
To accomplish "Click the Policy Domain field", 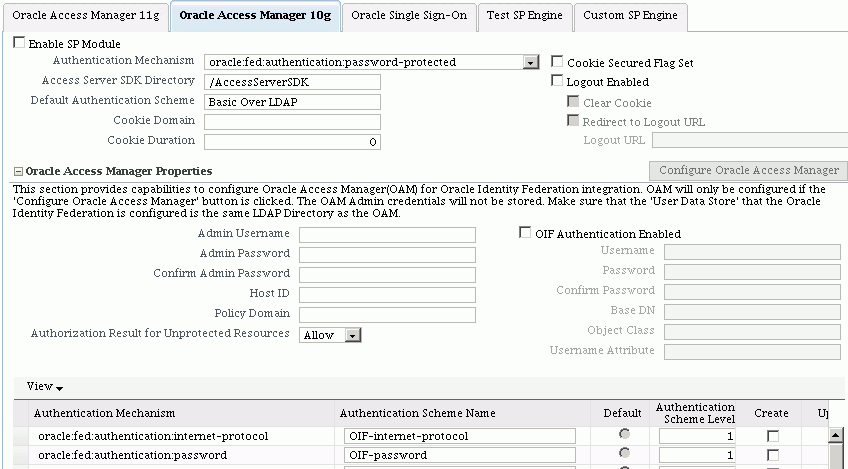I will pos(387,315).
